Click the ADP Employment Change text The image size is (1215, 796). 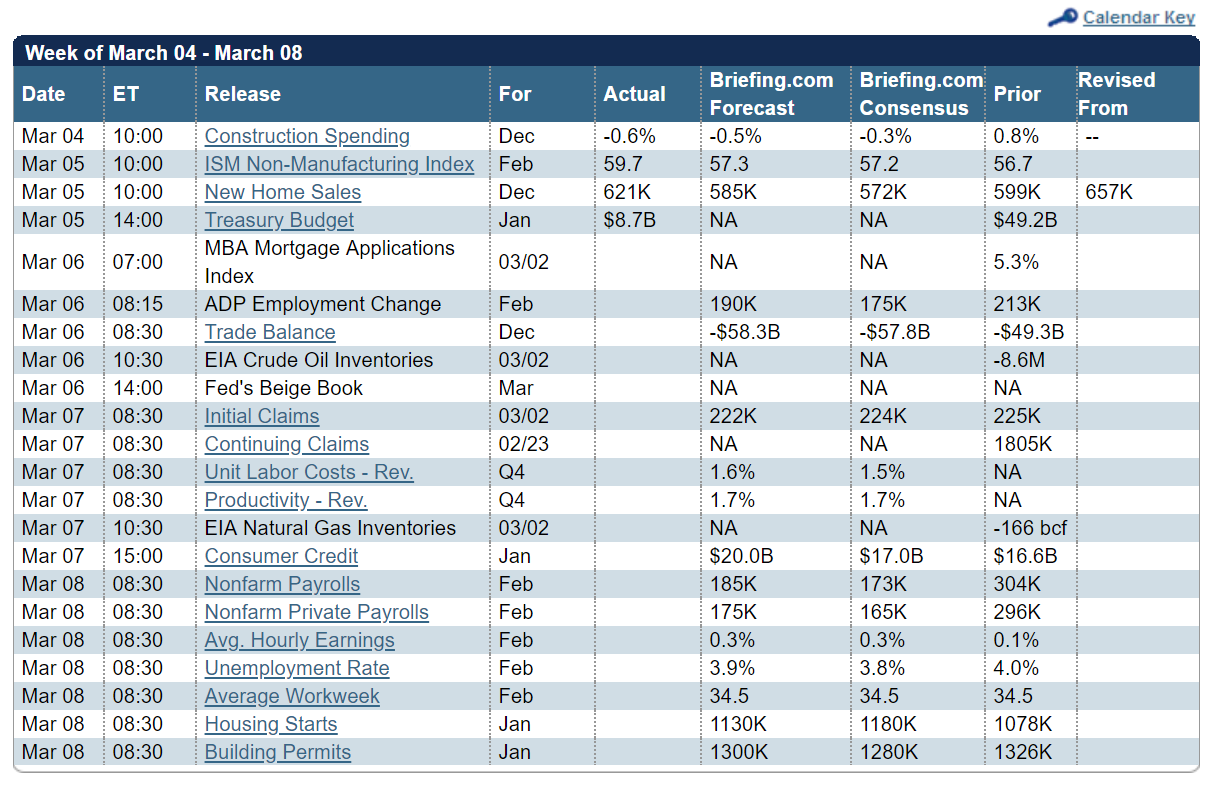(323, 304)
